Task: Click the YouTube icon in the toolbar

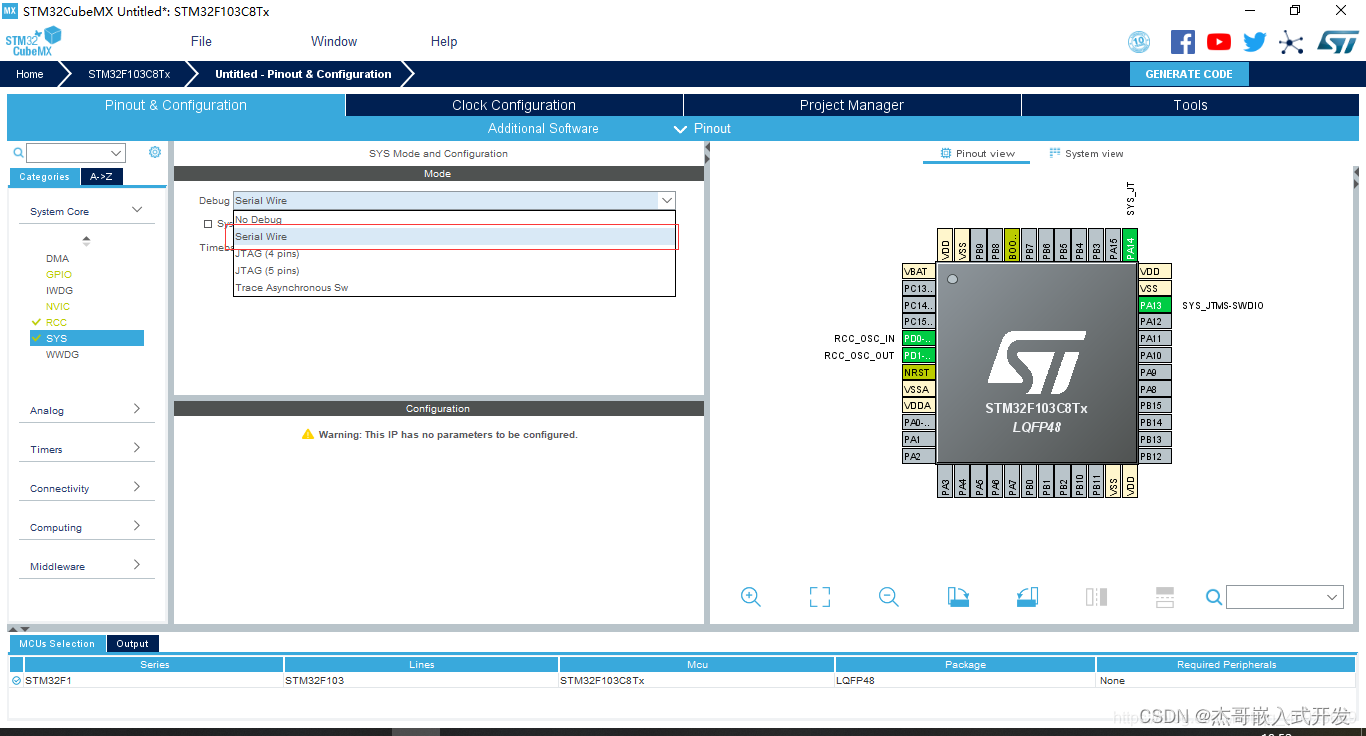Action: [1218, 41]
